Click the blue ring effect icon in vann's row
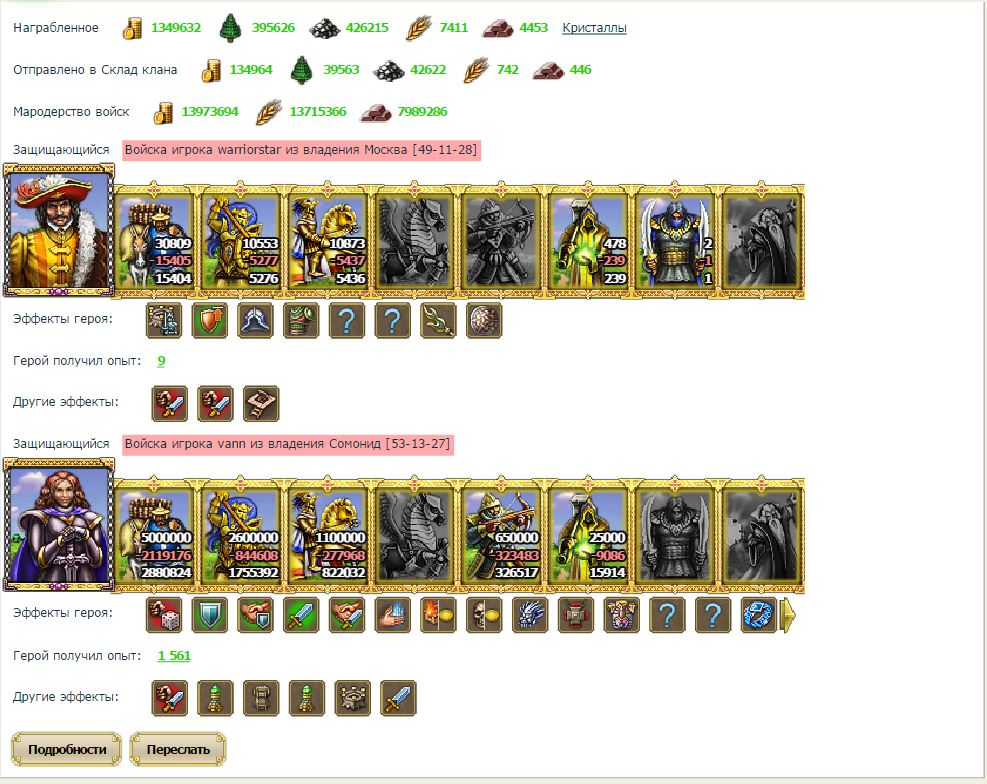The width and height of the screenshot is (987, 784). pyautogui.click(x=759, y=615)
